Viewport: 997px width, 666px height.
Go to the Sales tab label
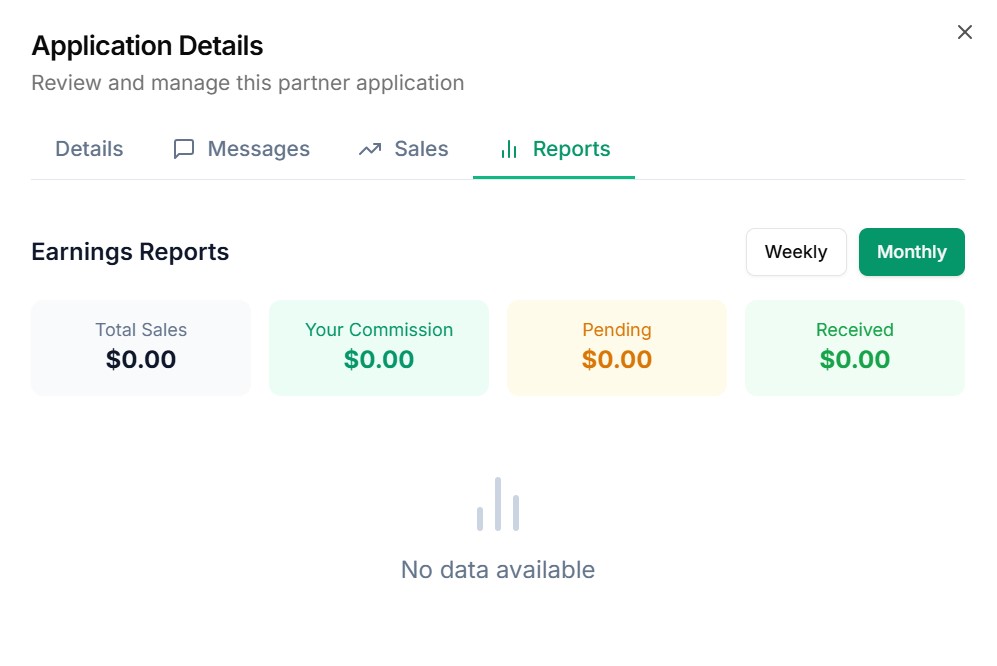coord(421,149)
